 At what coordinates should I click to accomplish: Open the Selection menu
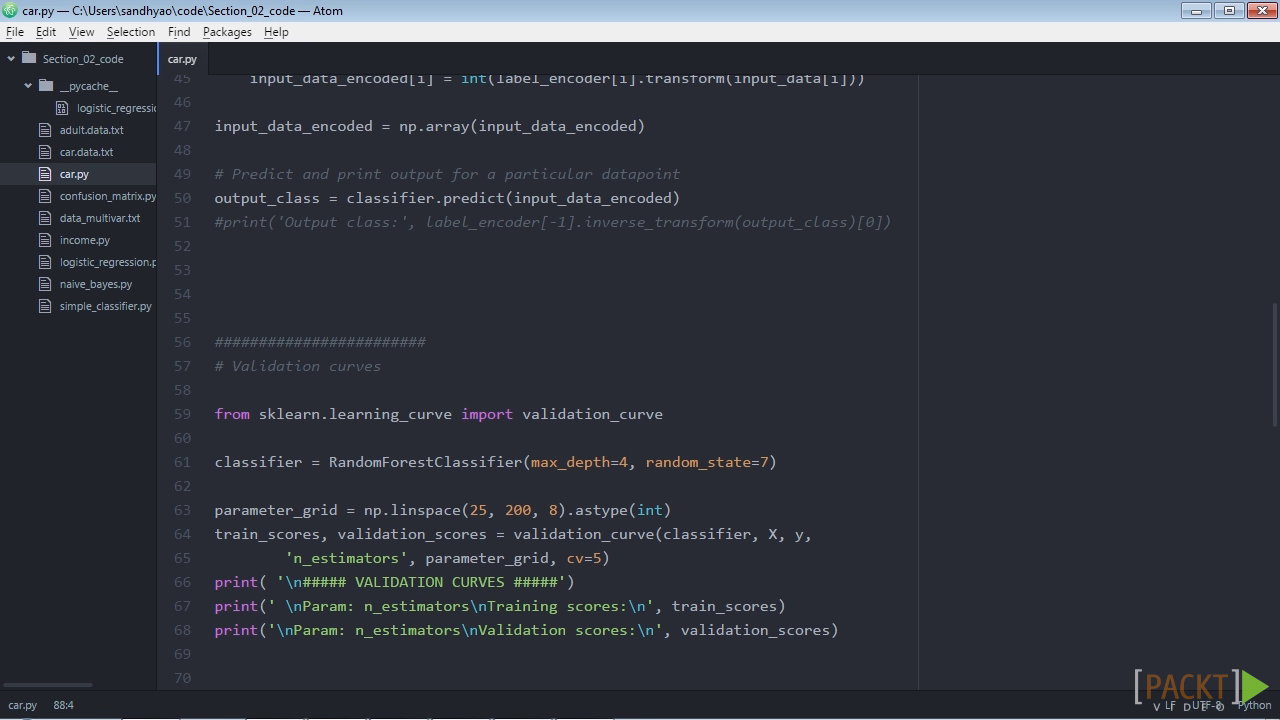131,32
